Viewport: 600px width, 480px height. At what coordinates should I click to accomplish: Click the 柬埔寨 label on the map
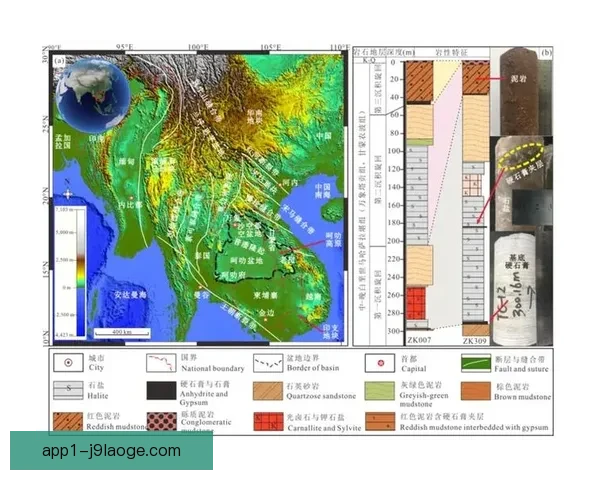coord(265,295)
